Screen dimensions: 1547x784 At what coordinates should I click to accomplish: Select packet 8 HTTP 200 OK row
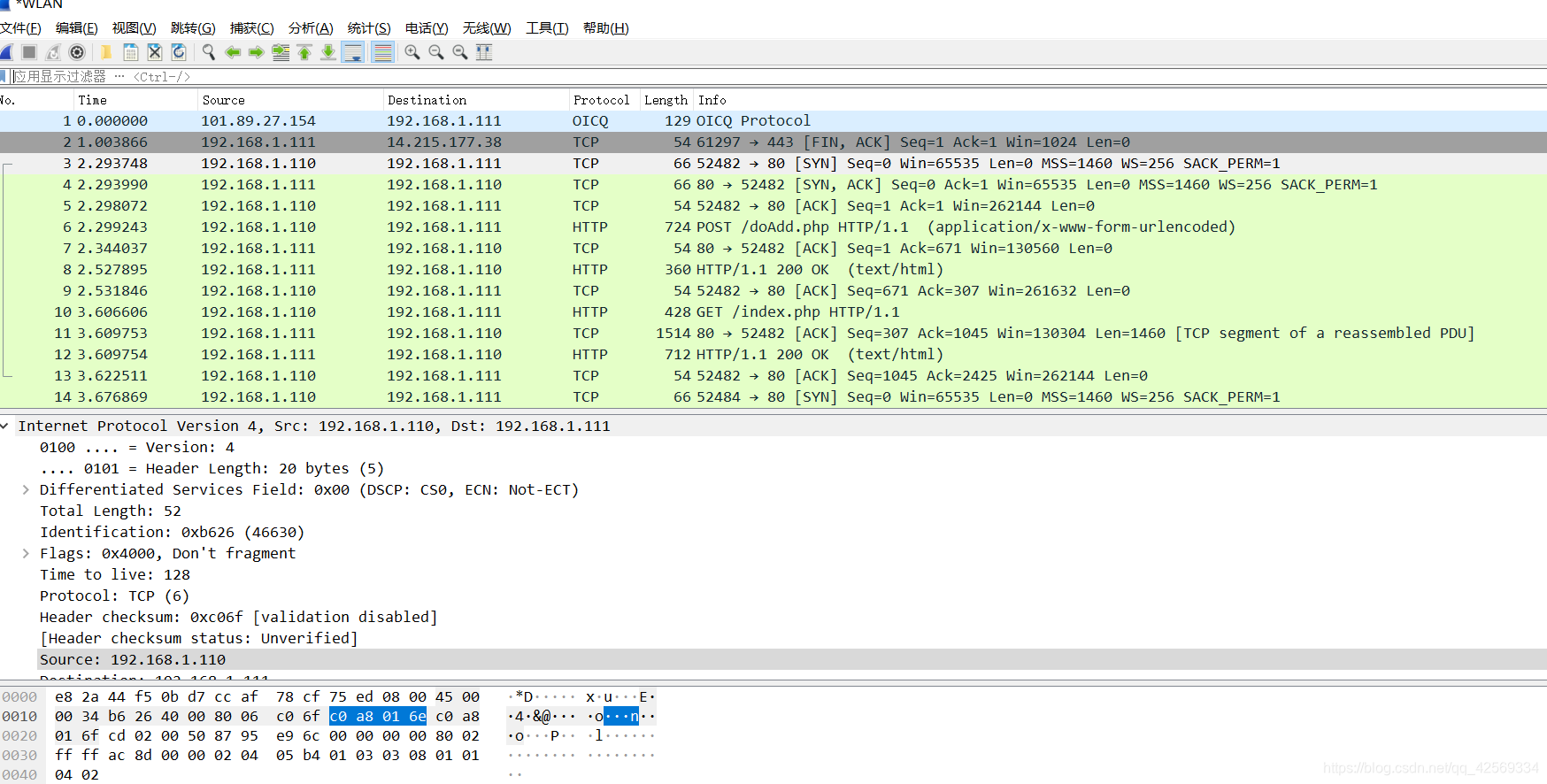tap(773, 270)
